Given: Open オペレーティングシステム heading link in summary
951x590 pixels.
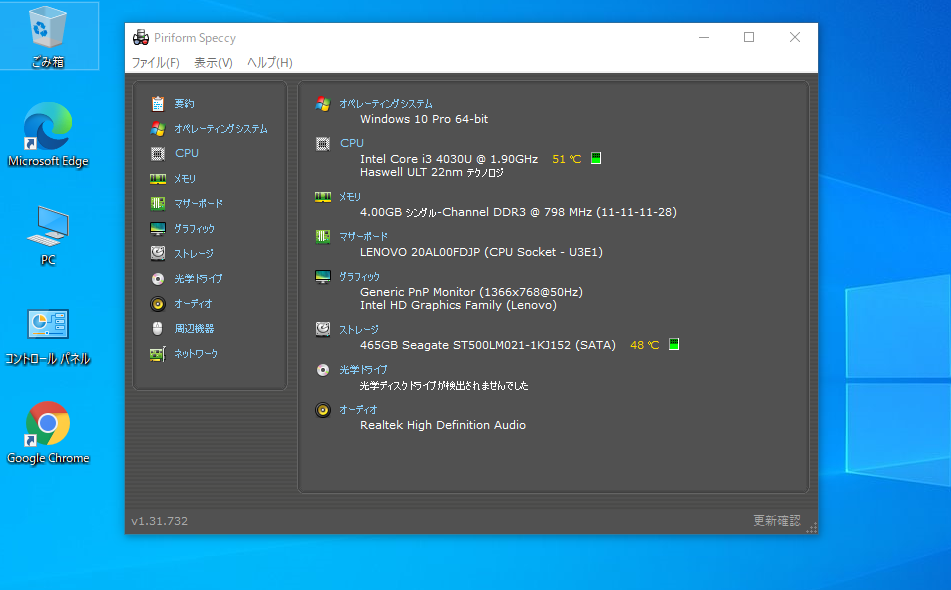Looking at the screenshot, I should click(386, 104).
